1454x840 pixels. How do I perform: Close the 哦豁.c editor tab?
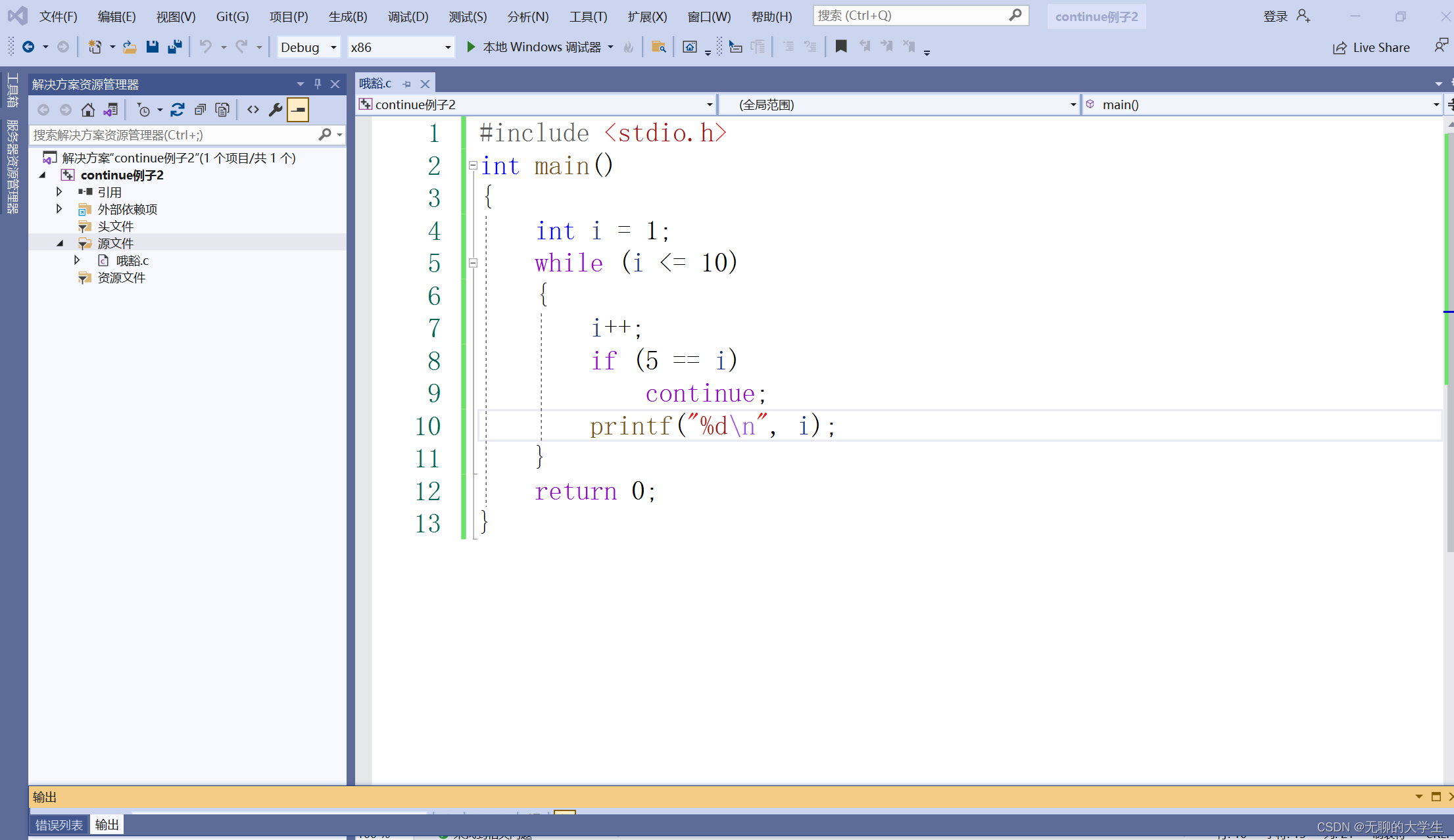(425, 84)
